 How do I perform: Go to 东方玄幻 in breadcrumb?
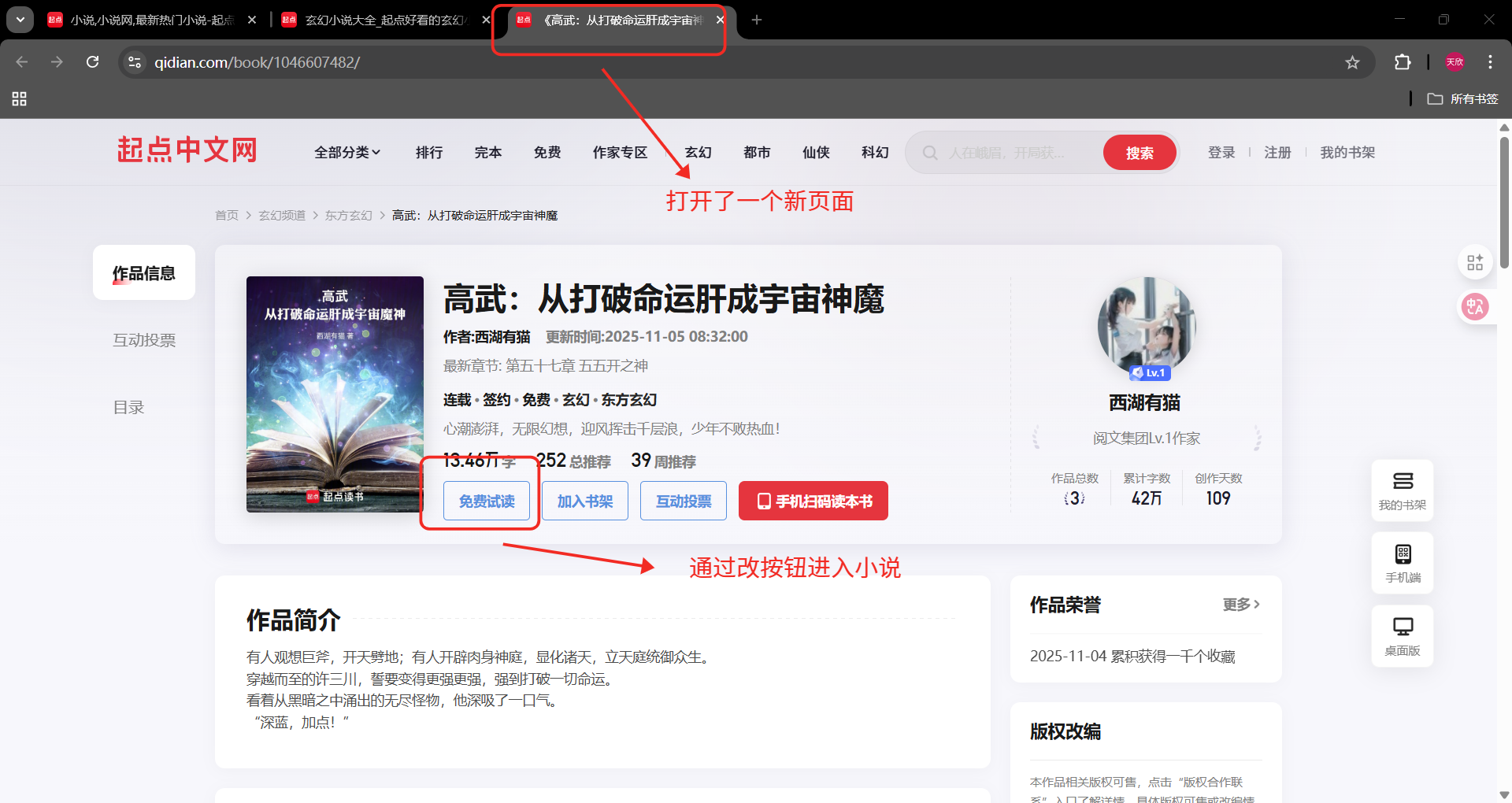[348, 215]
